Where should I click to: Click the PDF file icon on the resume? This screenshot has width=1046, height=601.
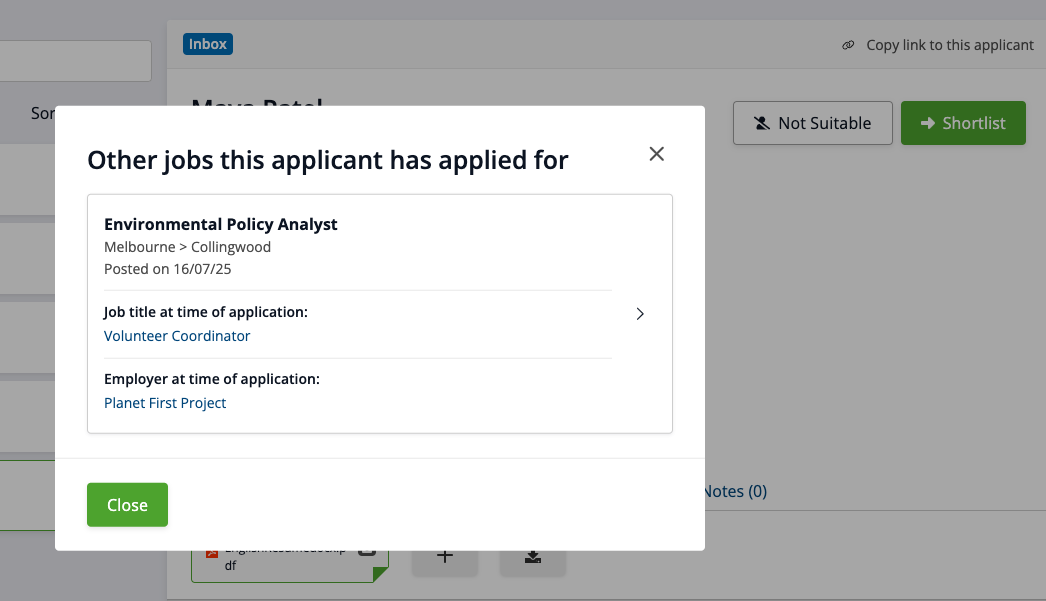point(212,554)
